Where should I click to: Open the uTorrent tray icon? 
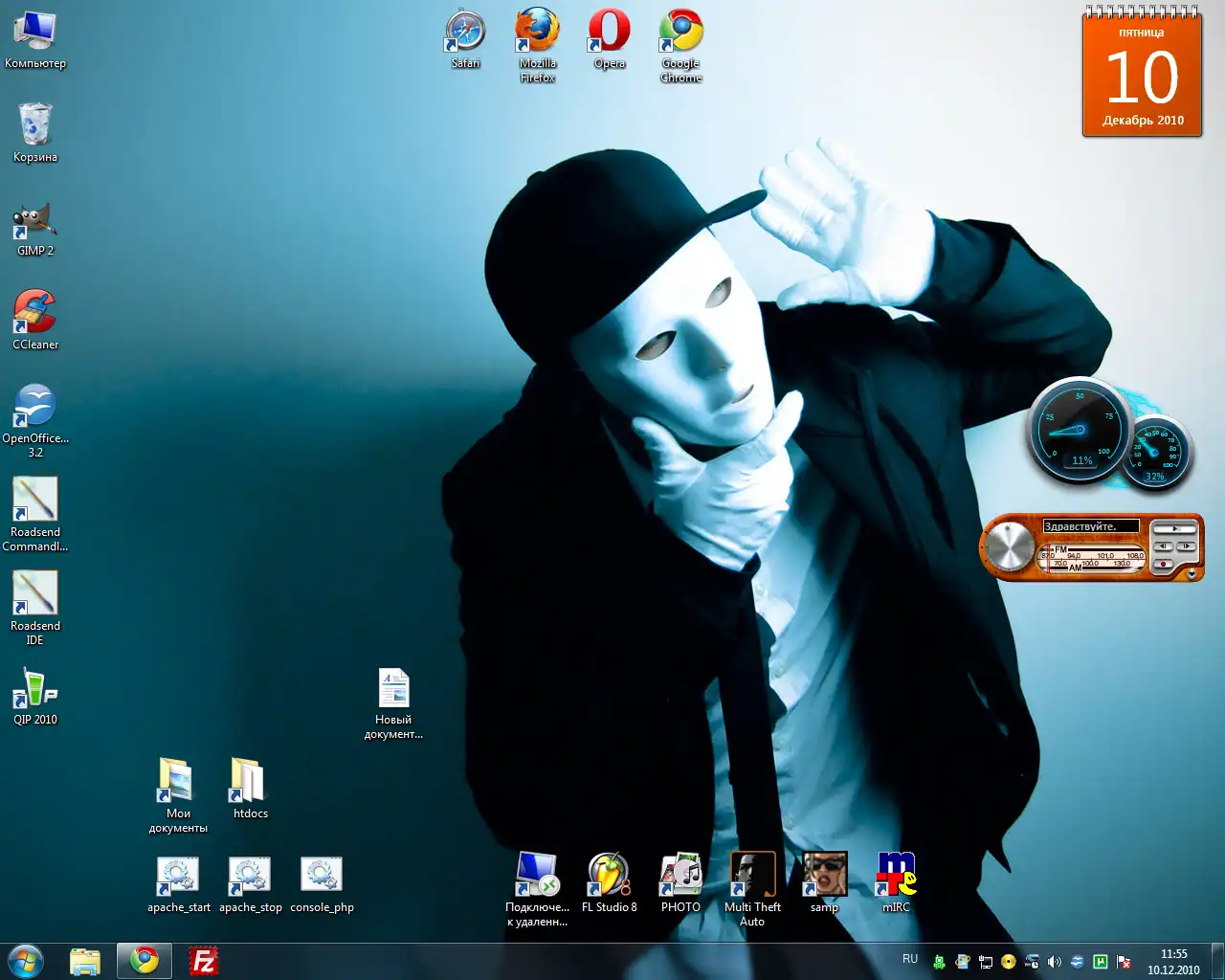point(1101,962)
